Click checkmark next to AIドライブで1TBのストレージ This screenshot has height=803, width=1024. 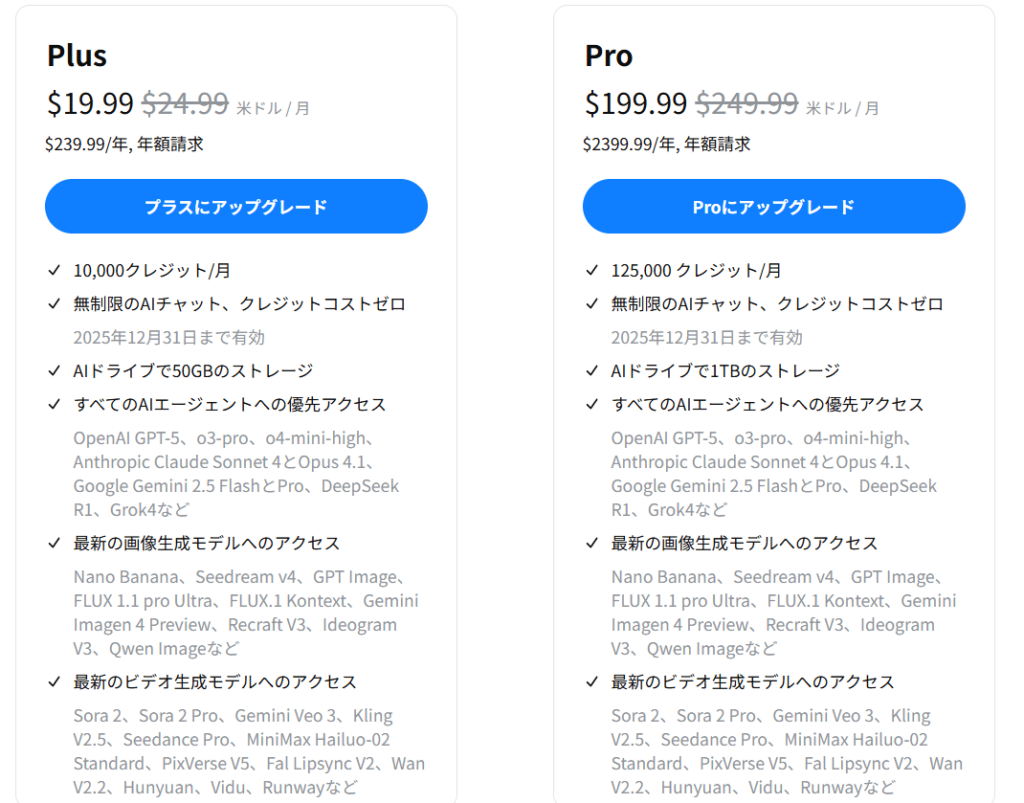coord(592,371)
